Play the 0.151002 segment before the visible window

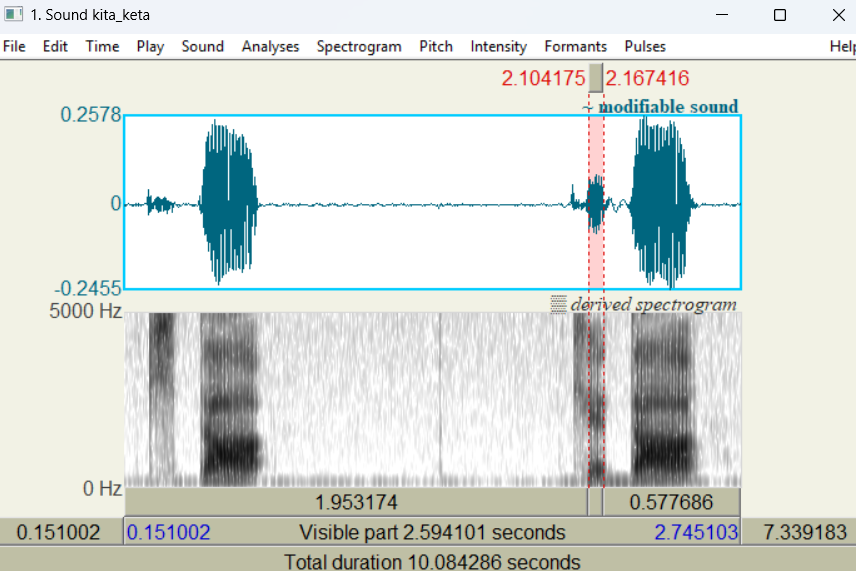(x=61, y=532)
